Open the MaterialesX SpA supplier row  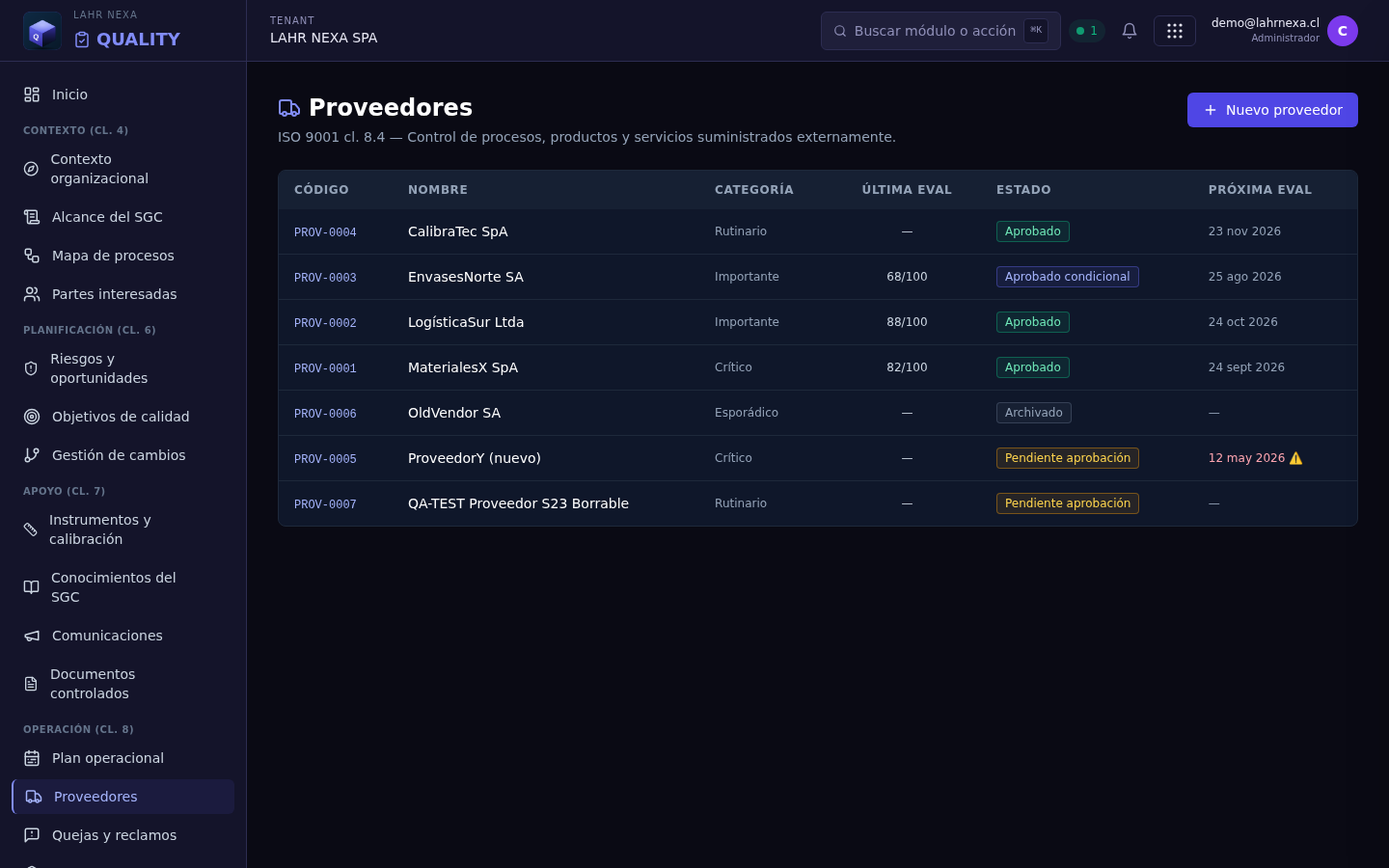point(818,367)
